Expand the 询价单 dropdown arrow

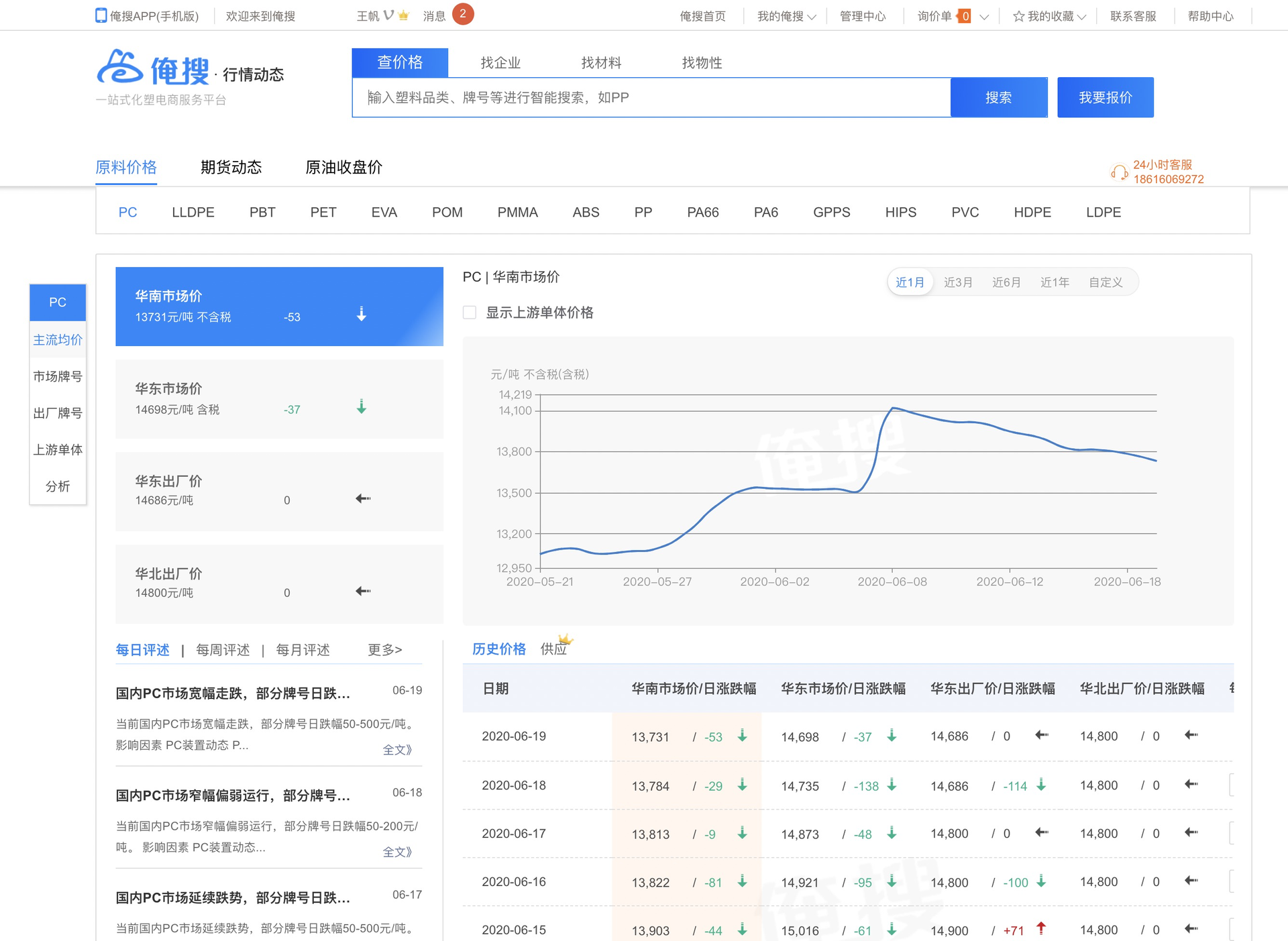[x=984, y=17]
